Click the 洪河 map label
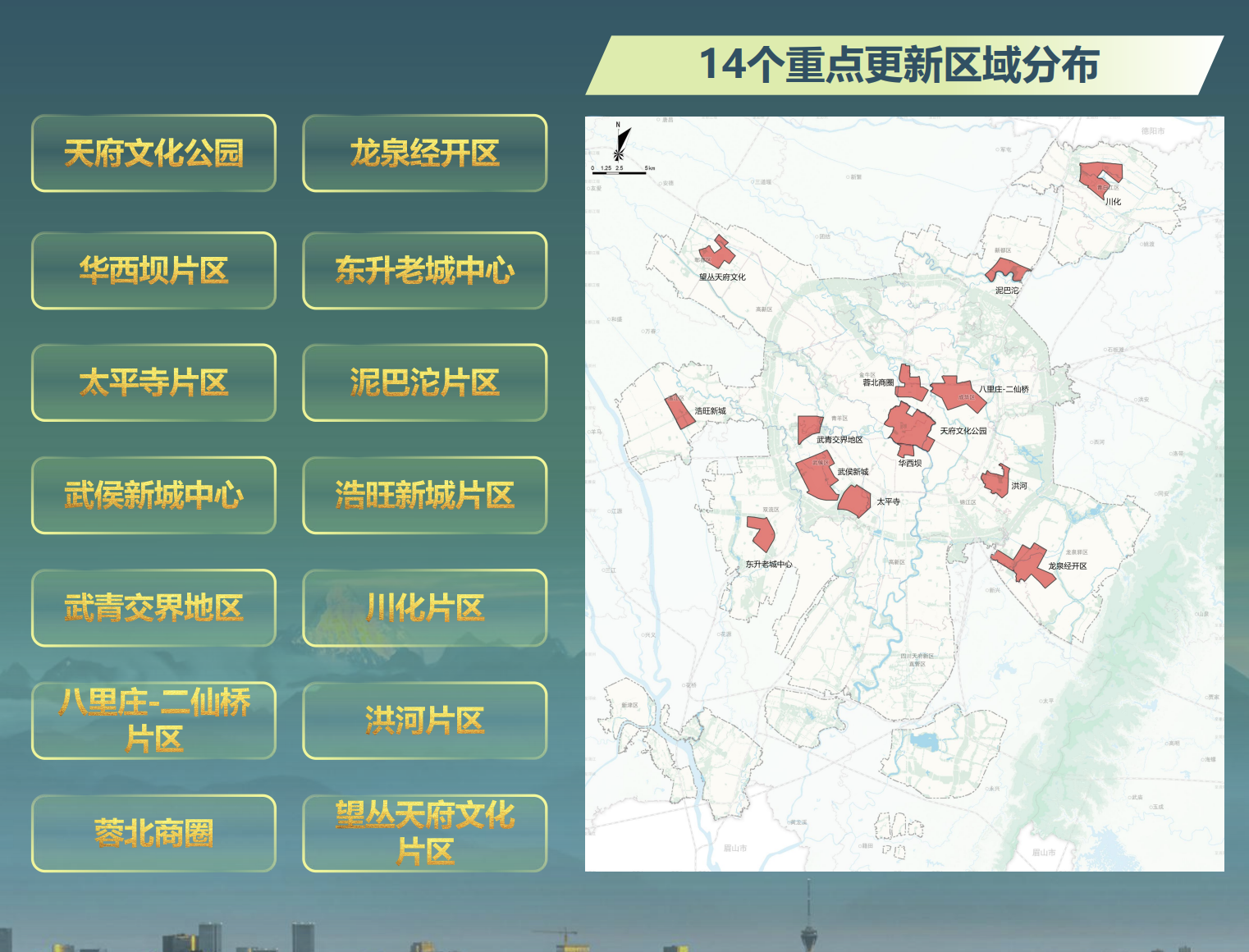1249x952 pixels. click(x=1019, y=486)
